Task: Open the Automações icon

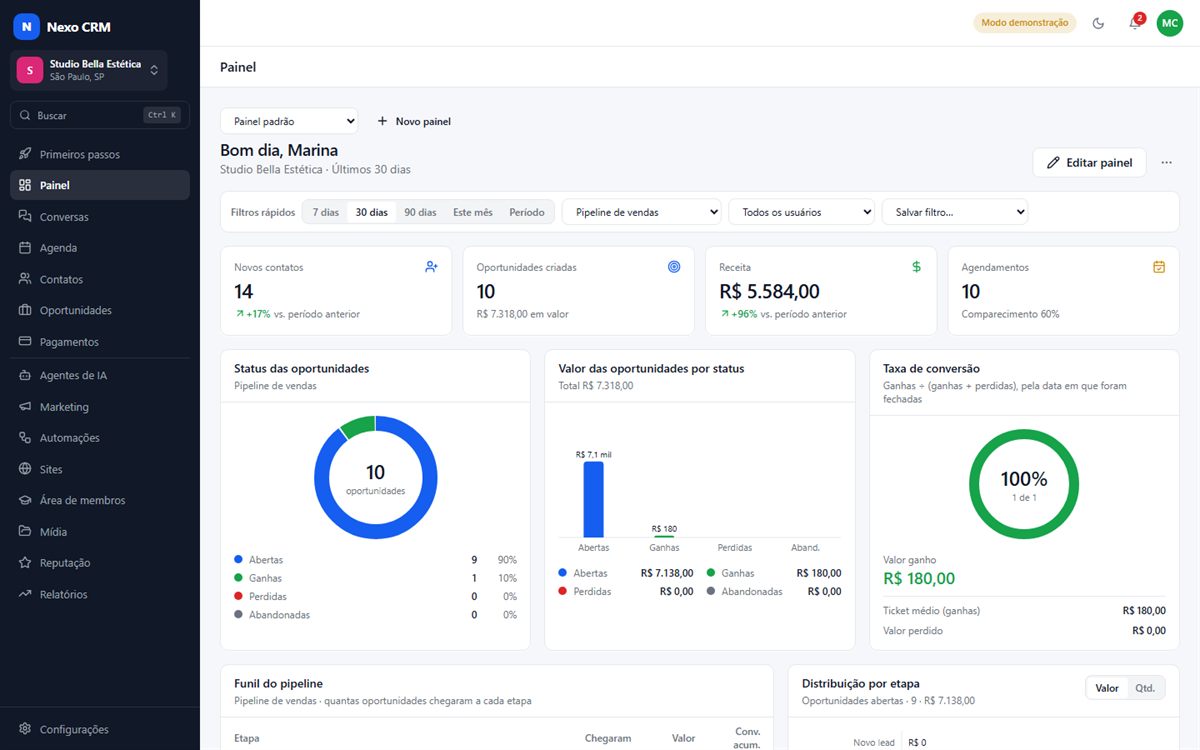Action: coord(25,438)
